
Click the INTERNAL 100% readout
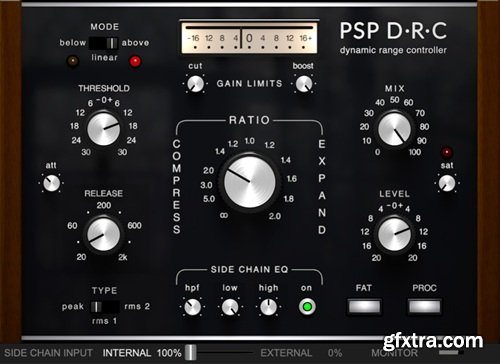tap(142, 353)
